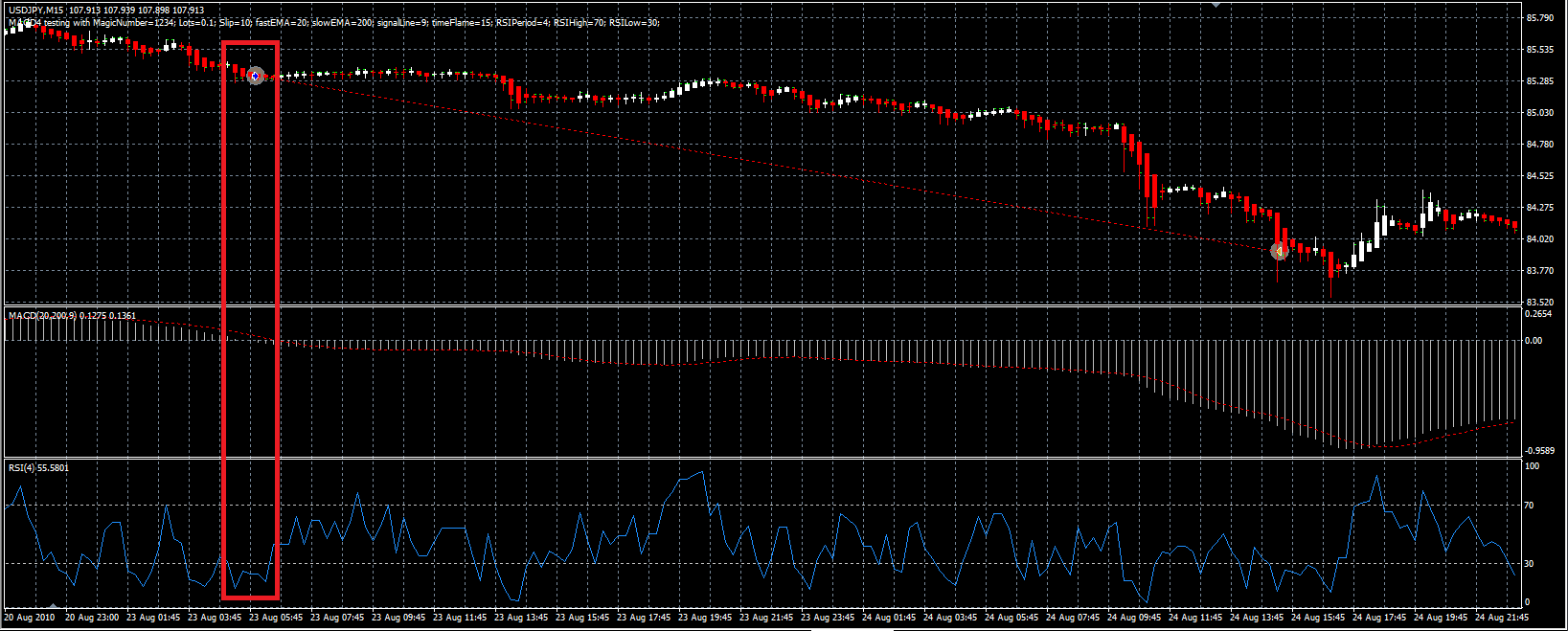Click the 24 Aug 09:45 time label
The width and height of the screenshot is (1568, 631).
pyautogui.click(x=1134, y=618)
